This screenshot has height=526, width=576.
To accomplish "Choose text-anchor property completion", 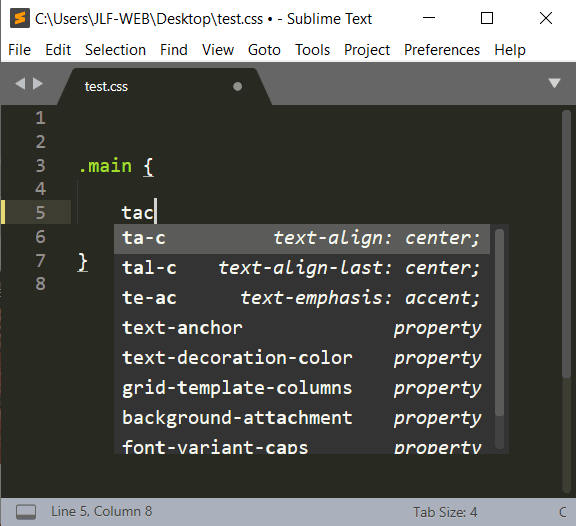I will (302, 328).
